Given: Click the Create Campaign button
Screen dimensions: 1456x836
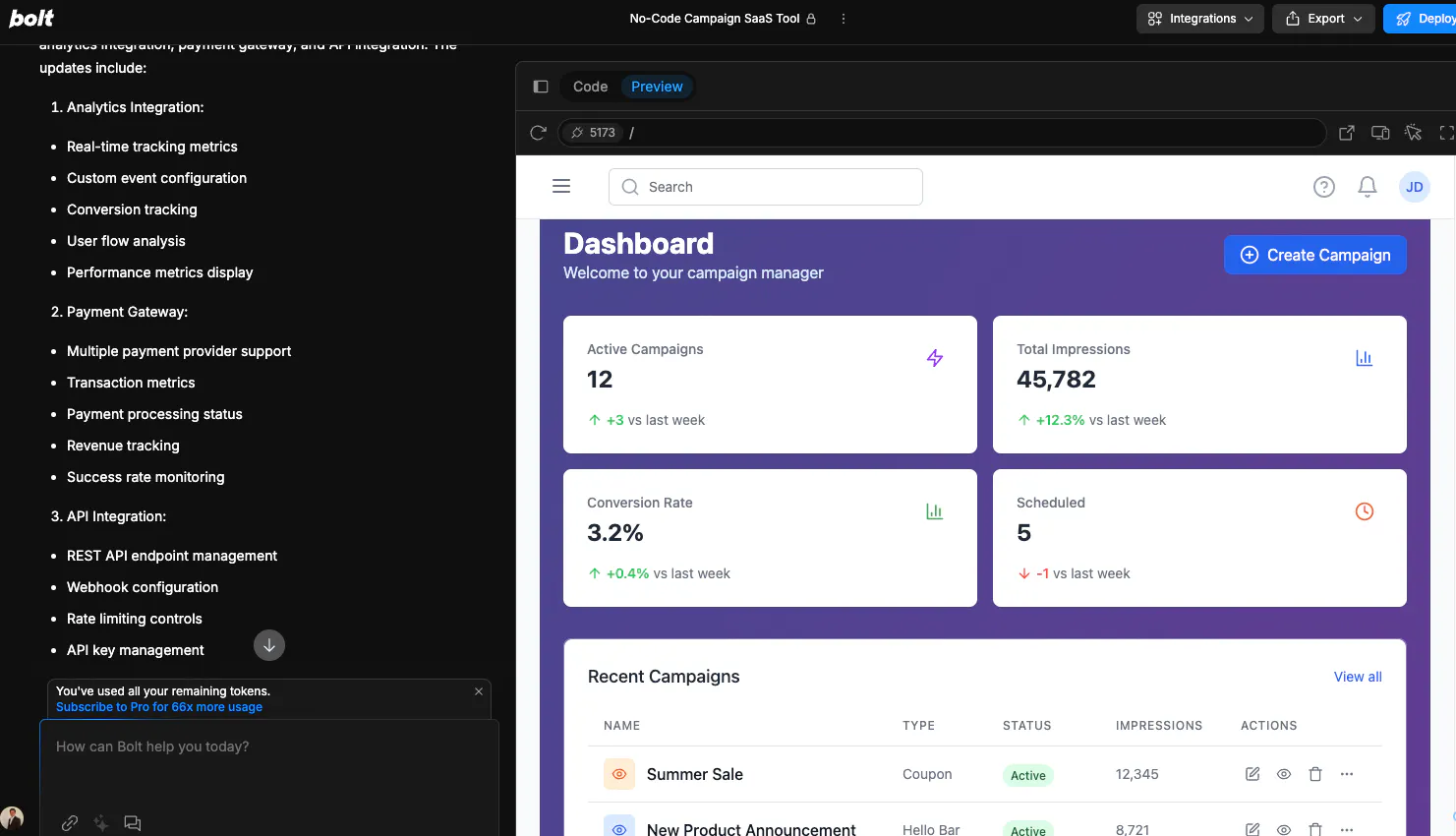Looking at the screenshot, I should 1315,255.
